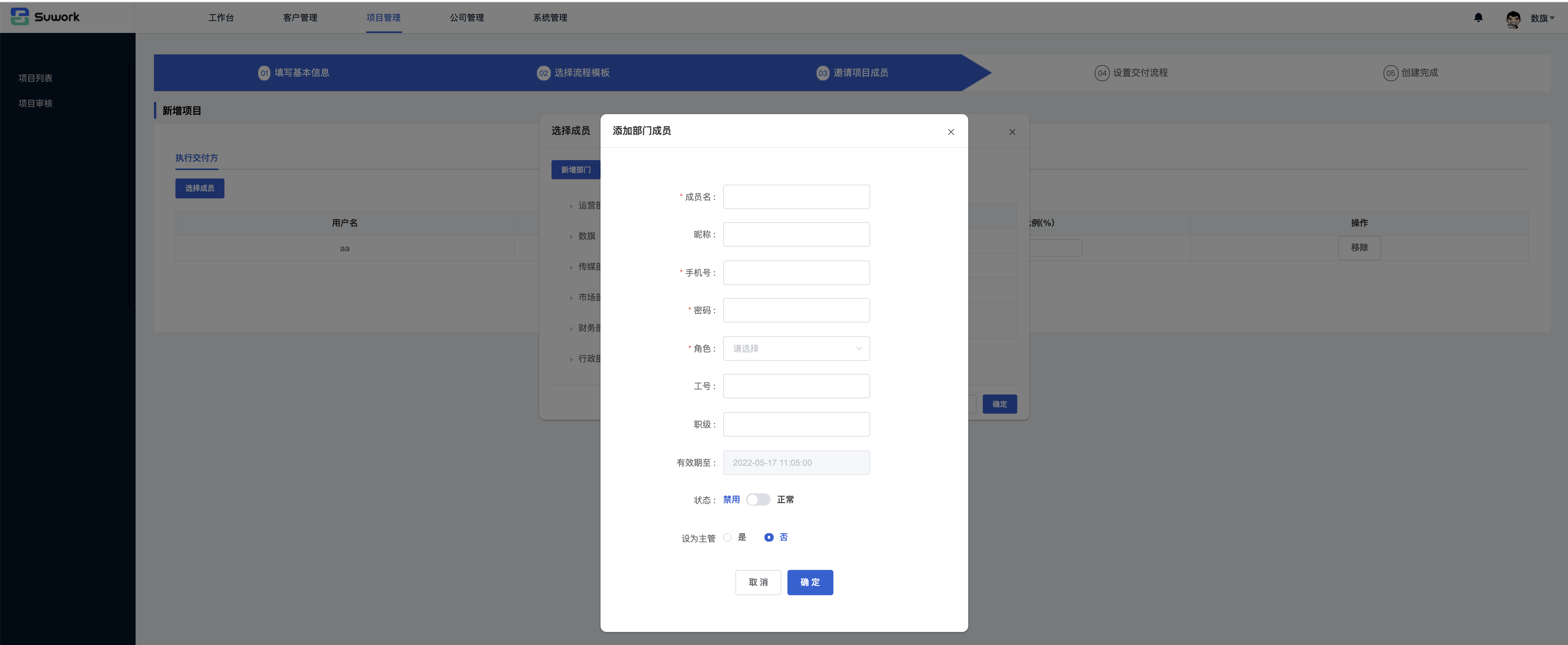Open the notification bell

[x=1478, y=18]
